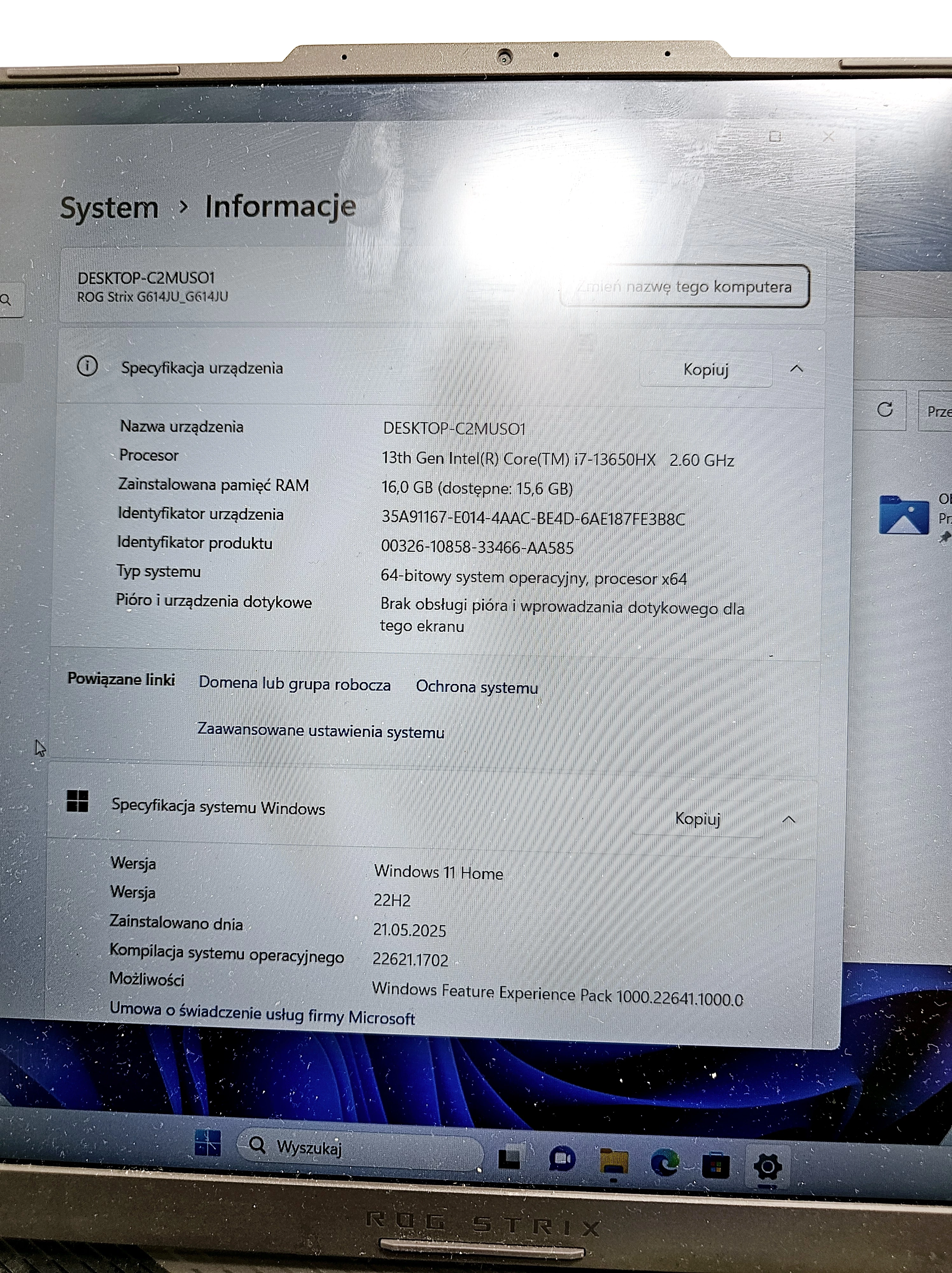Open Ochrona systemu link

[477, 686]
